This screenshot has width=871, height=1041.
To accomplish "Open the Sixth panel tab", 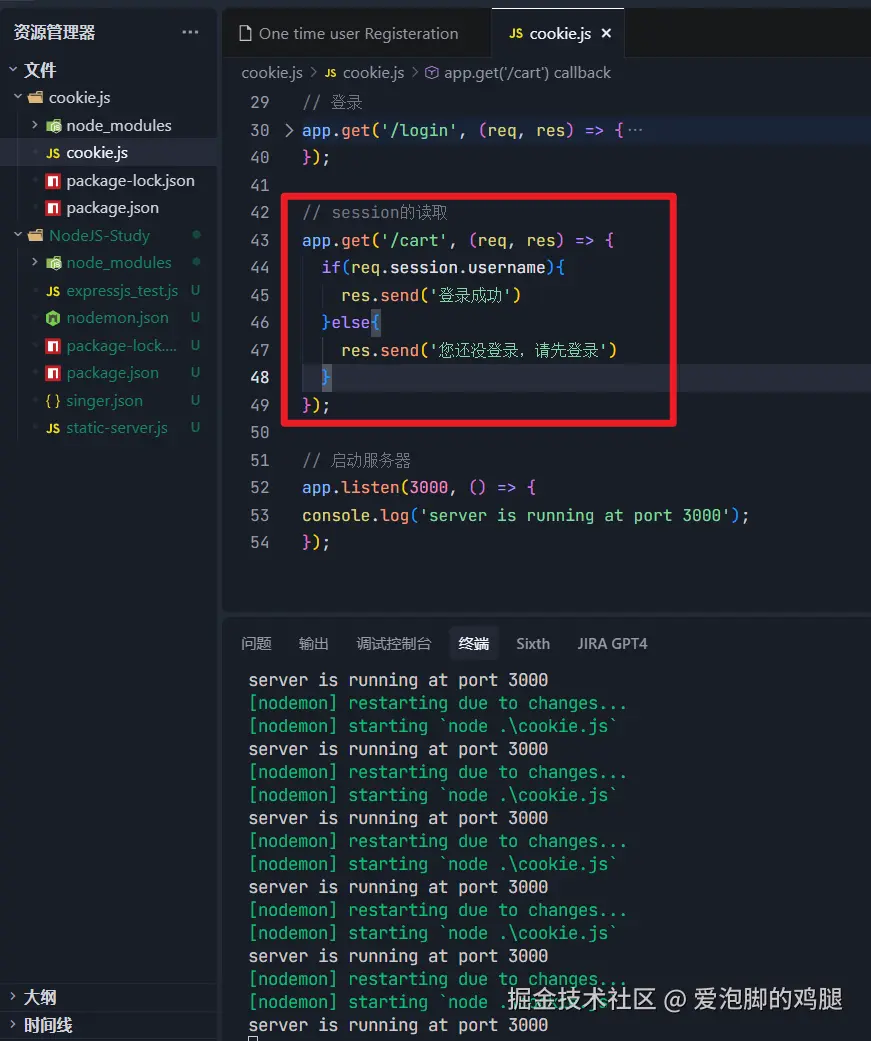I will coord(533,643).
